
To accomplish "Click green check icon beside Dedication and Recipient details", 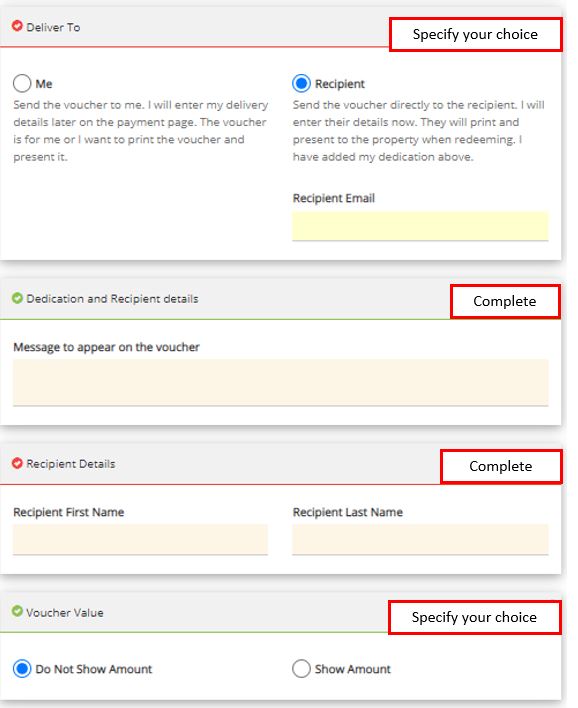I will pos(17,298).
